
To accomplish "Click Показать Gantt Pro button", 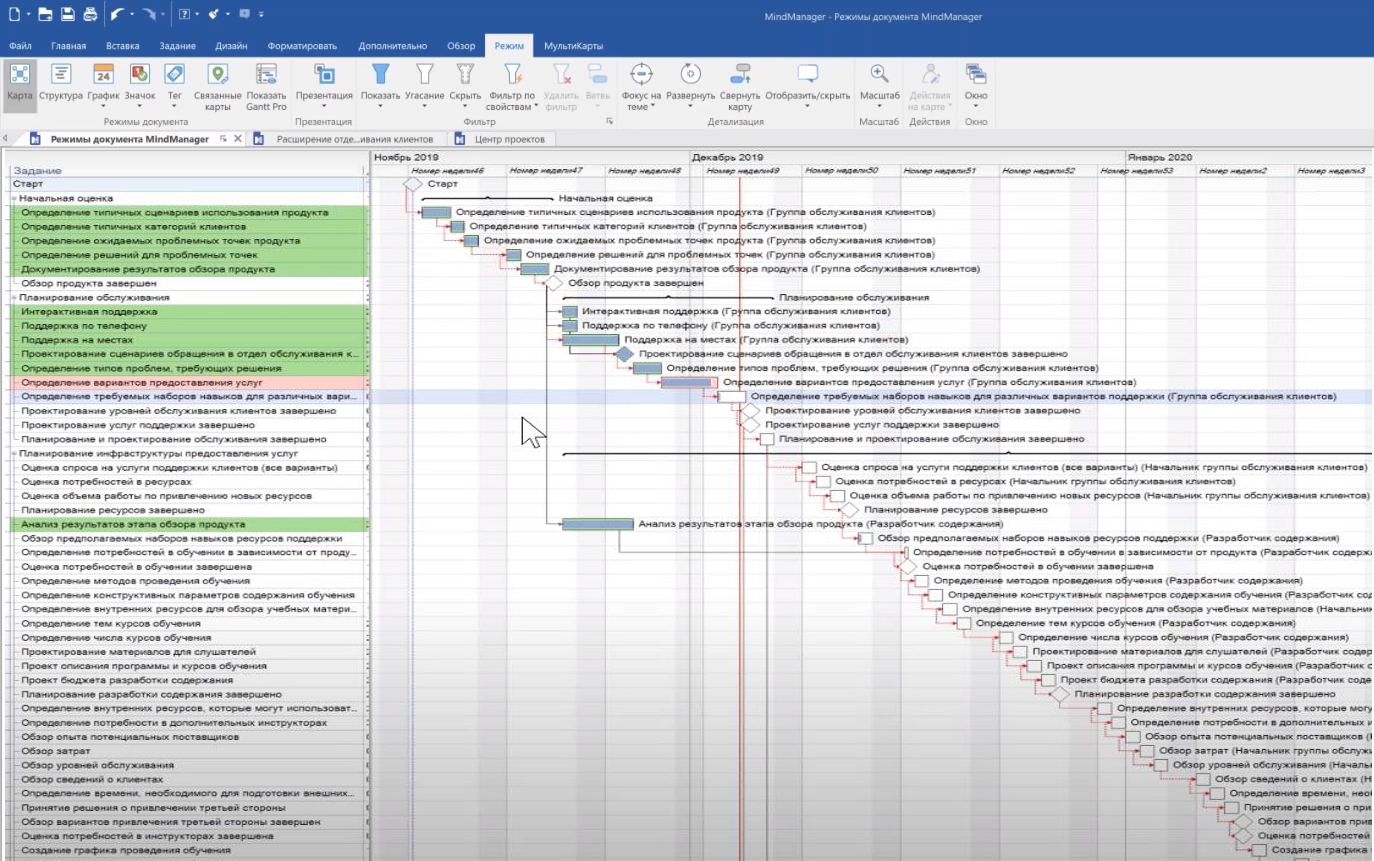I will pos(266,87).
